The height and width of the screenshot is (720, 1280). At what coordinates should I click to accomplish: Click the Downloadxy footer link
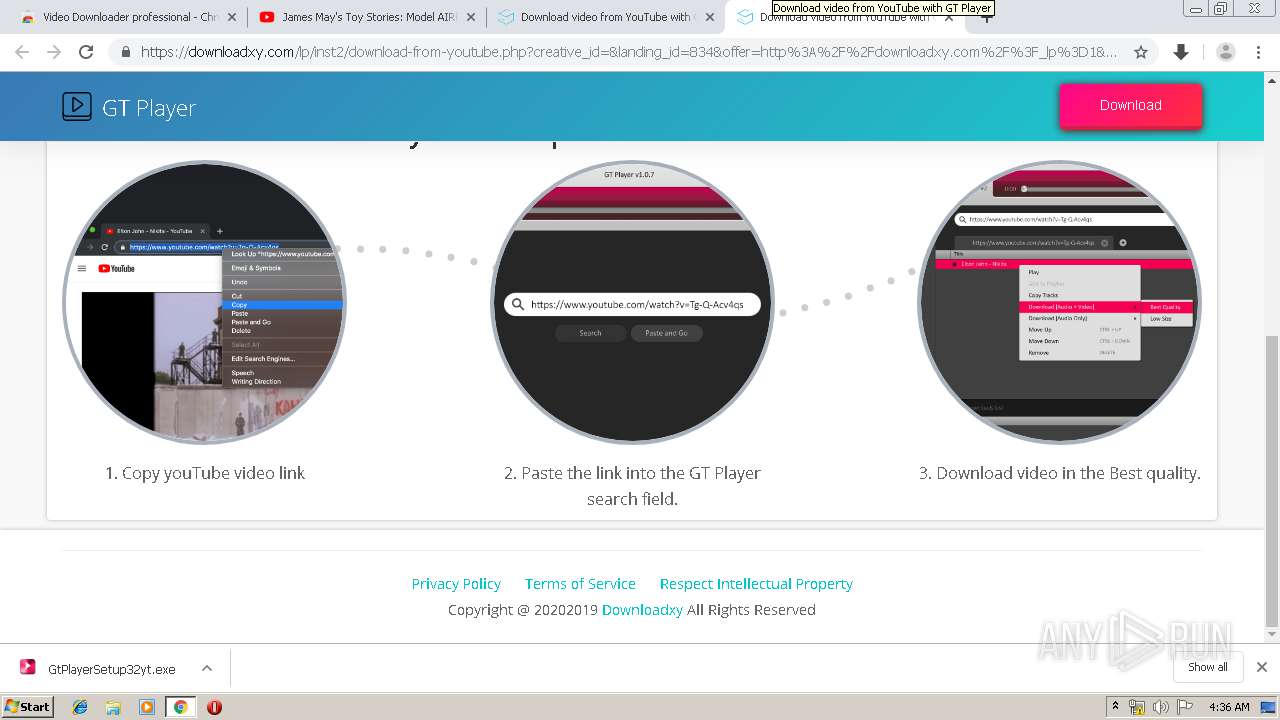click(642, 610)
